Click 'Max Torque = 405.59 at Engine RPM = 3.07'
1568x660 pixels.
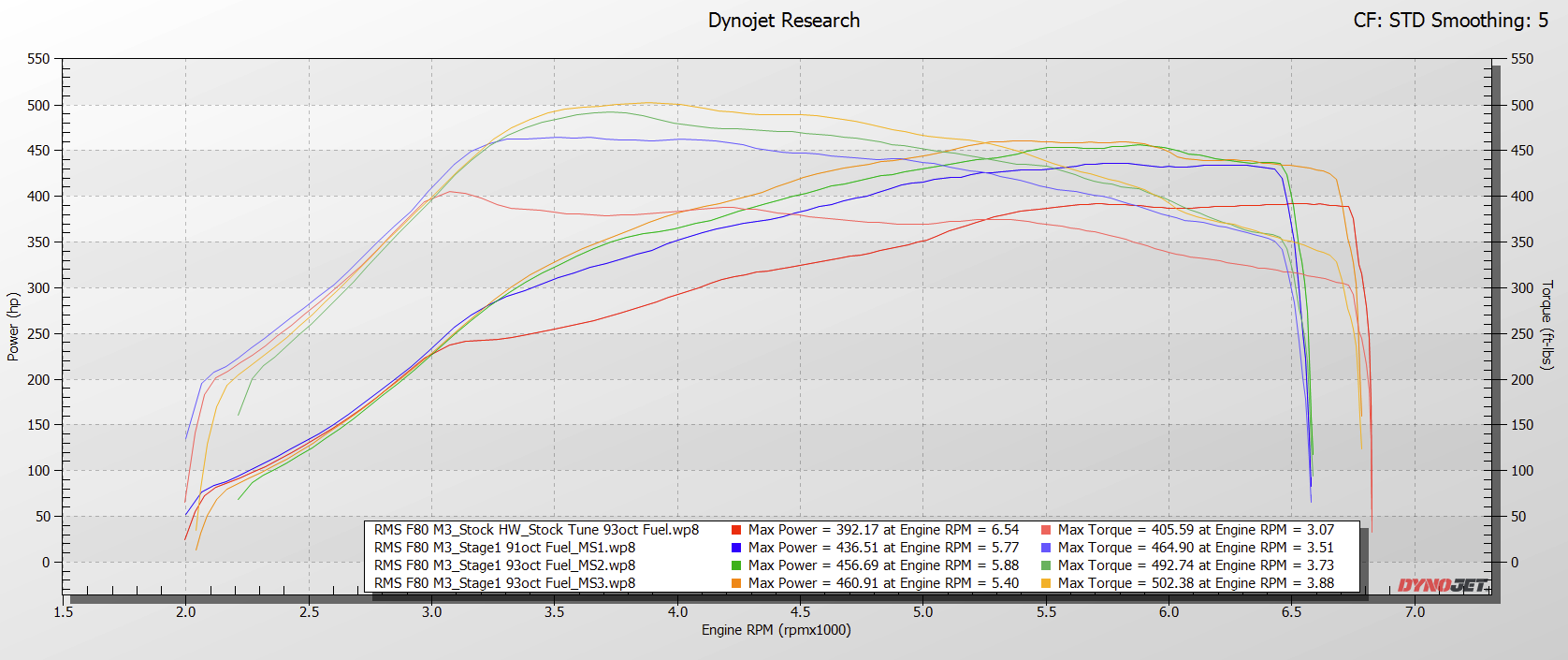pos(1196,530)
